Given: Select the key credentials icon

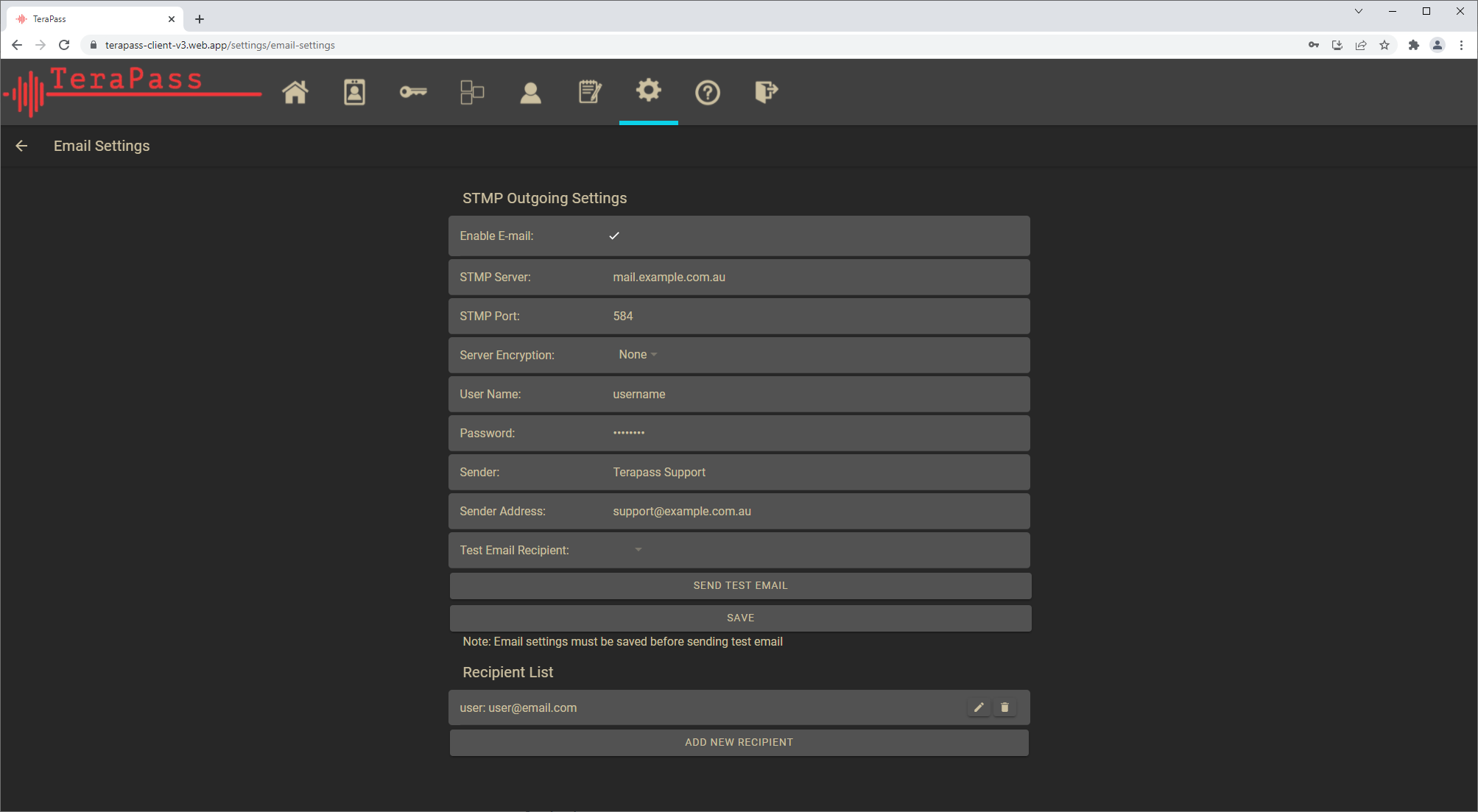Looking at the screenshot, I should point(413,92).
